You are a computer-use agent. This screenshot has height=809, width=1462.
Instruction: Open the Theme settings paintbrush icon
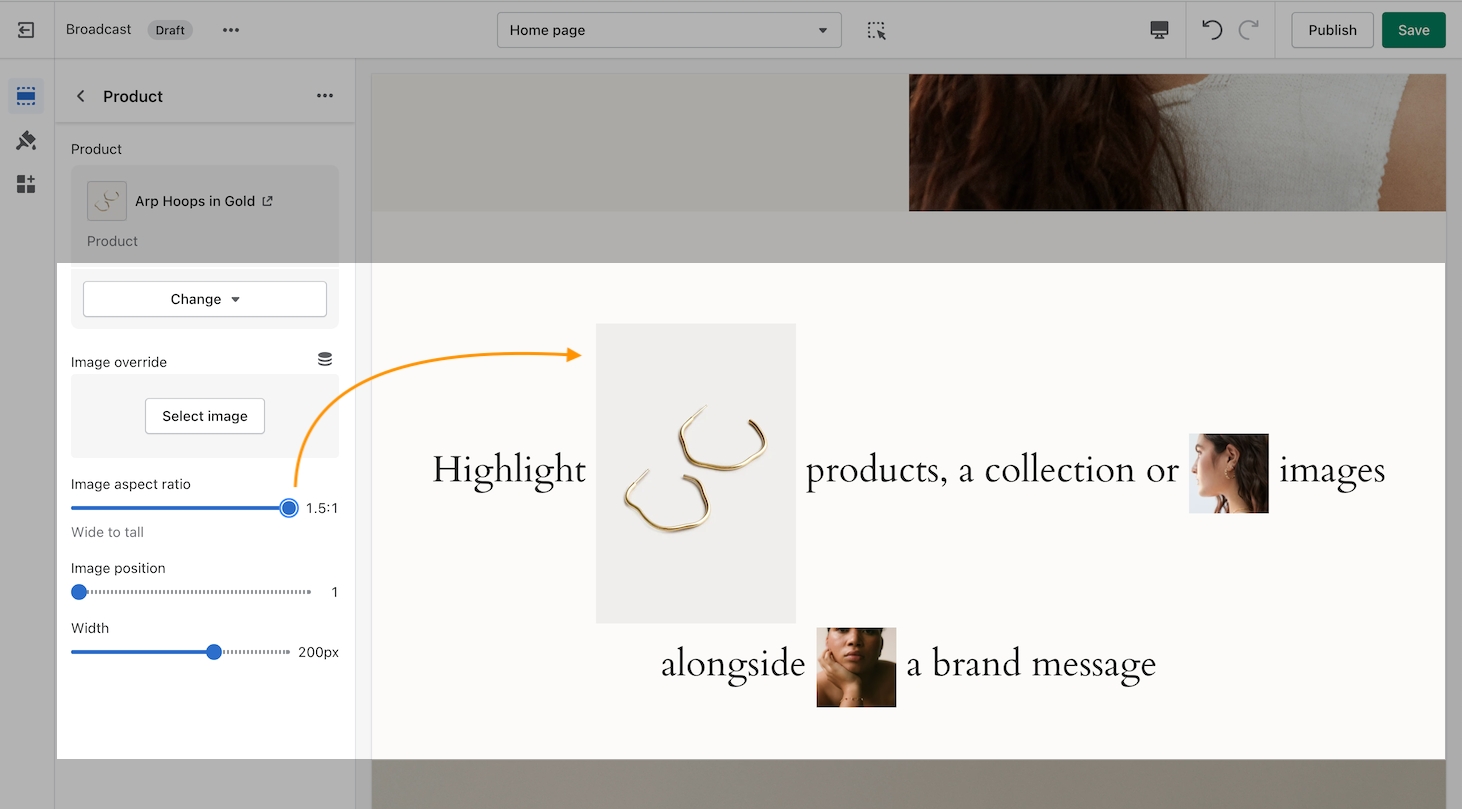[x=26, y=141]
